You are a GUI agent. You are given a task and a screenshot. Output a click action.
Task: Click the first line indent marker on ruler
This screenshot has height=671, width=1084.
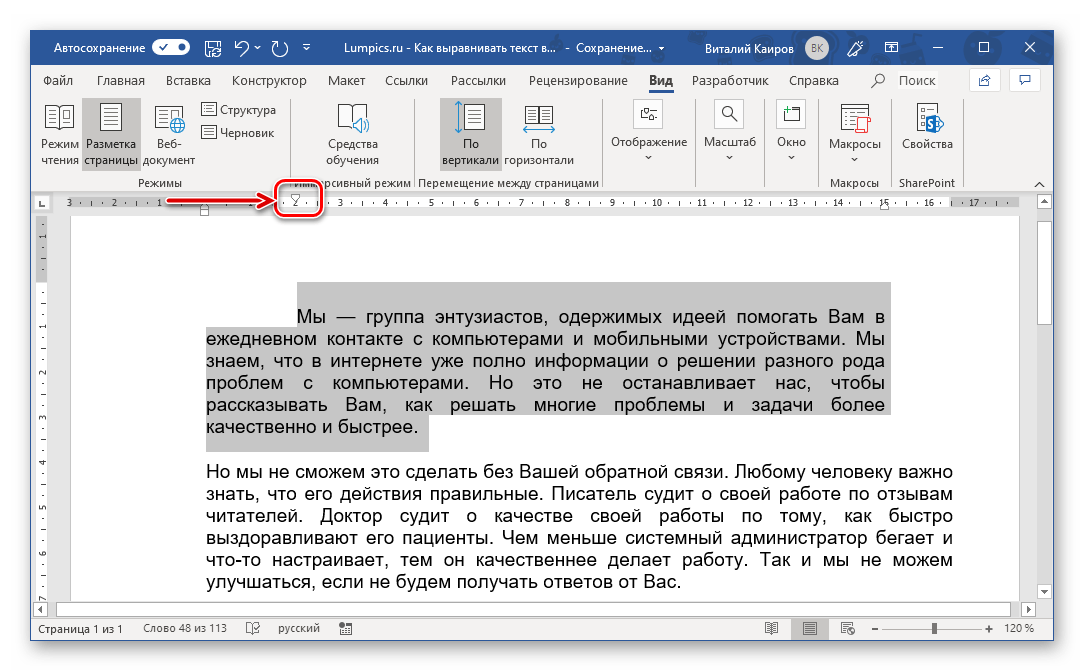[295, 199]
